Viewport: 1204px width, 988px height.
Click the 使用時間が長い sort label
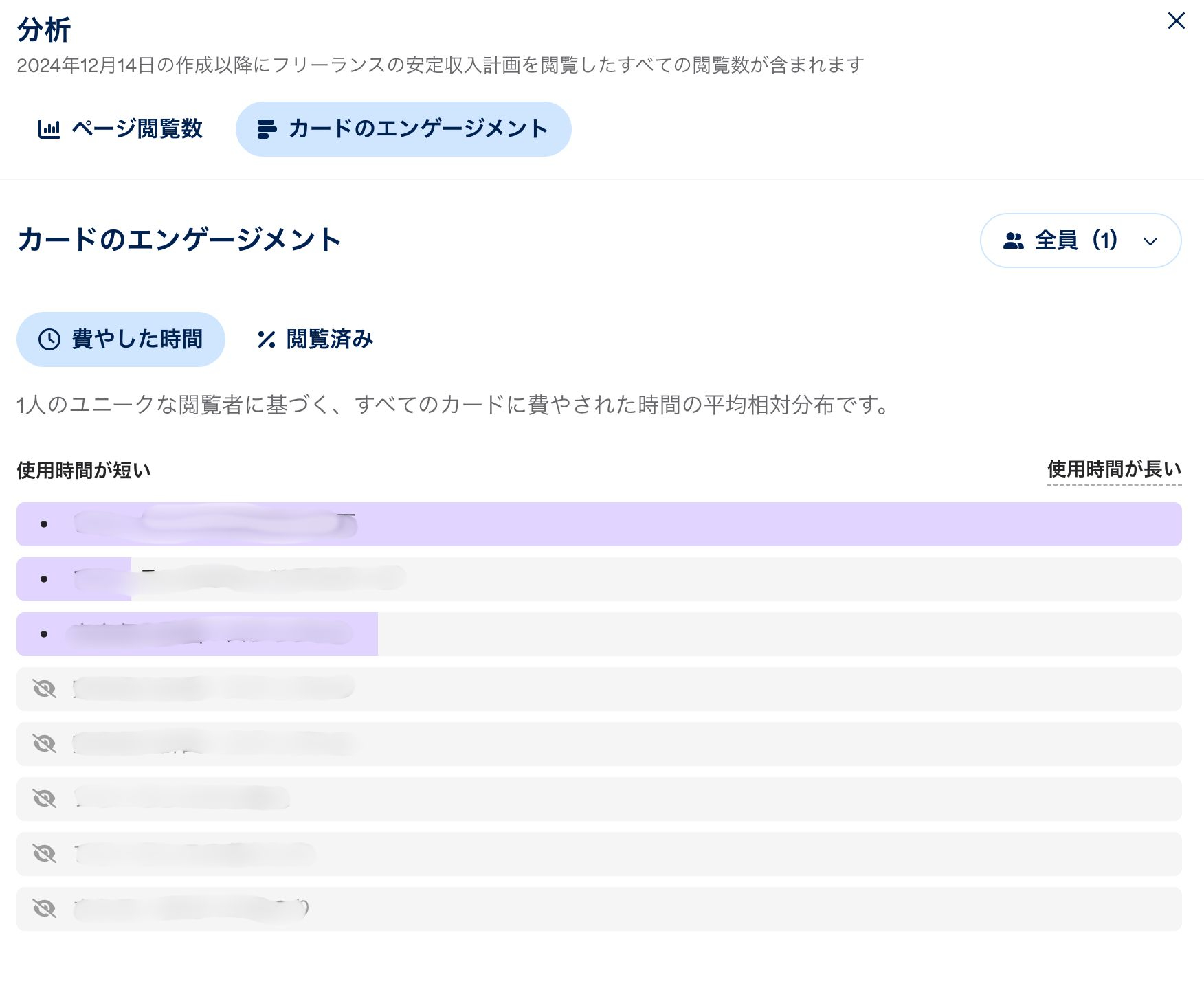coord(1114,470)
